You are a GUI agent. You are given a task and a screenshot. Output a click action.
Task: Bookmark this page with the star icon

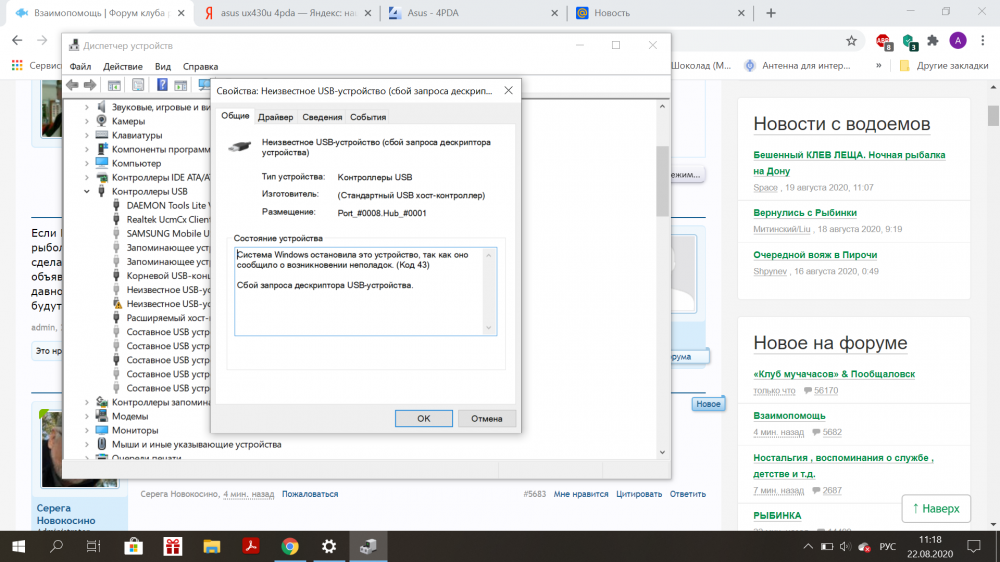tap(851, 41)
